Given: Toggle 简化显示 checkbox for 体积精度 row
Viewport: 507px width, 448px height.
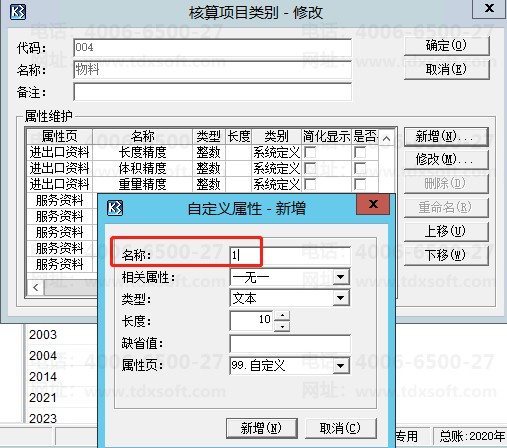Looking at the screenshot, I should [x=310, y=168].
